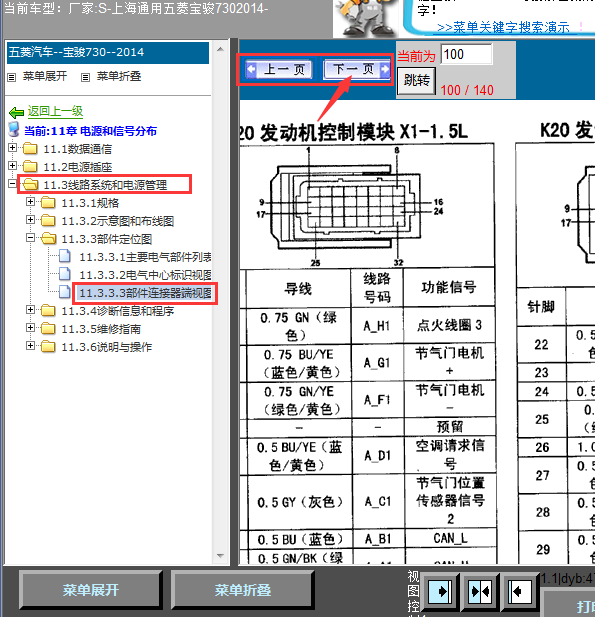Click the bottom 菜单展开 button

tap(91, 589)
